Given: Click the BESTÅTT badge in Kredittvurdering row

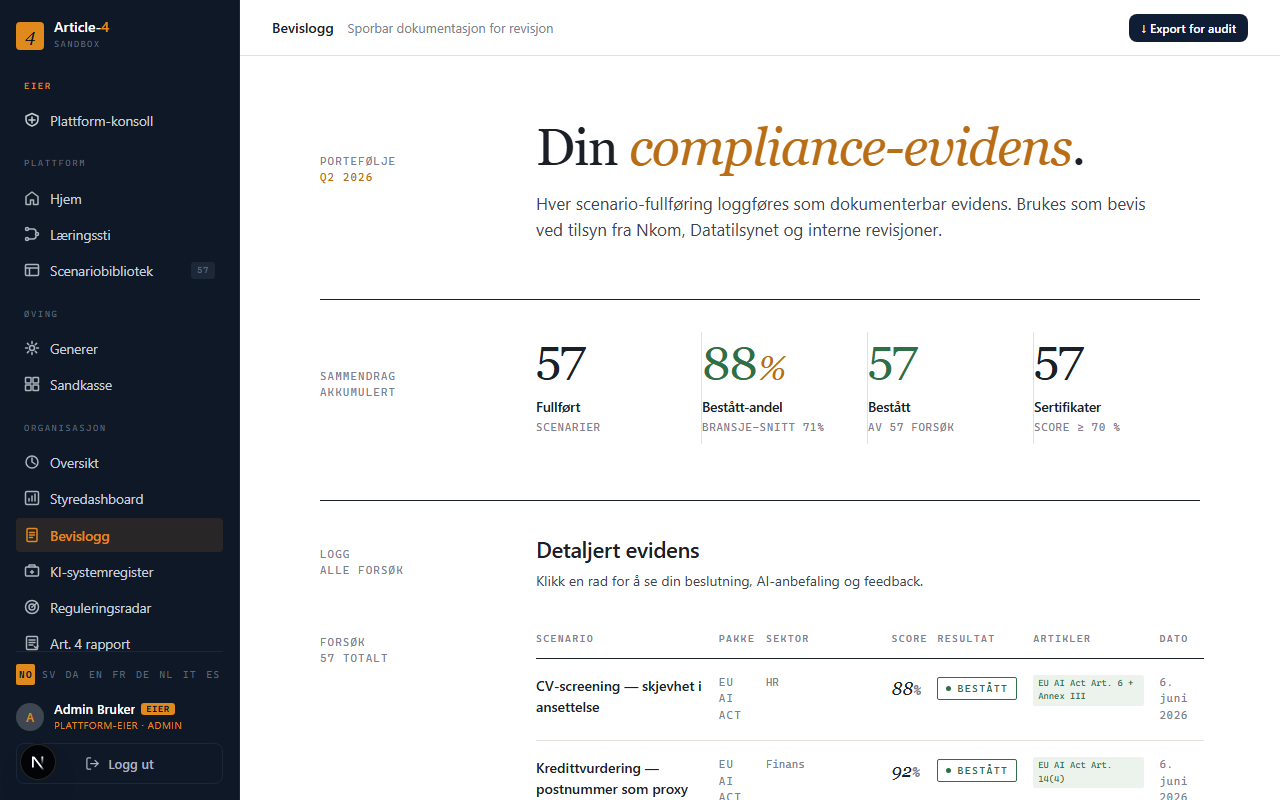Looking at the screenshot, I should [x=977, y=770].
